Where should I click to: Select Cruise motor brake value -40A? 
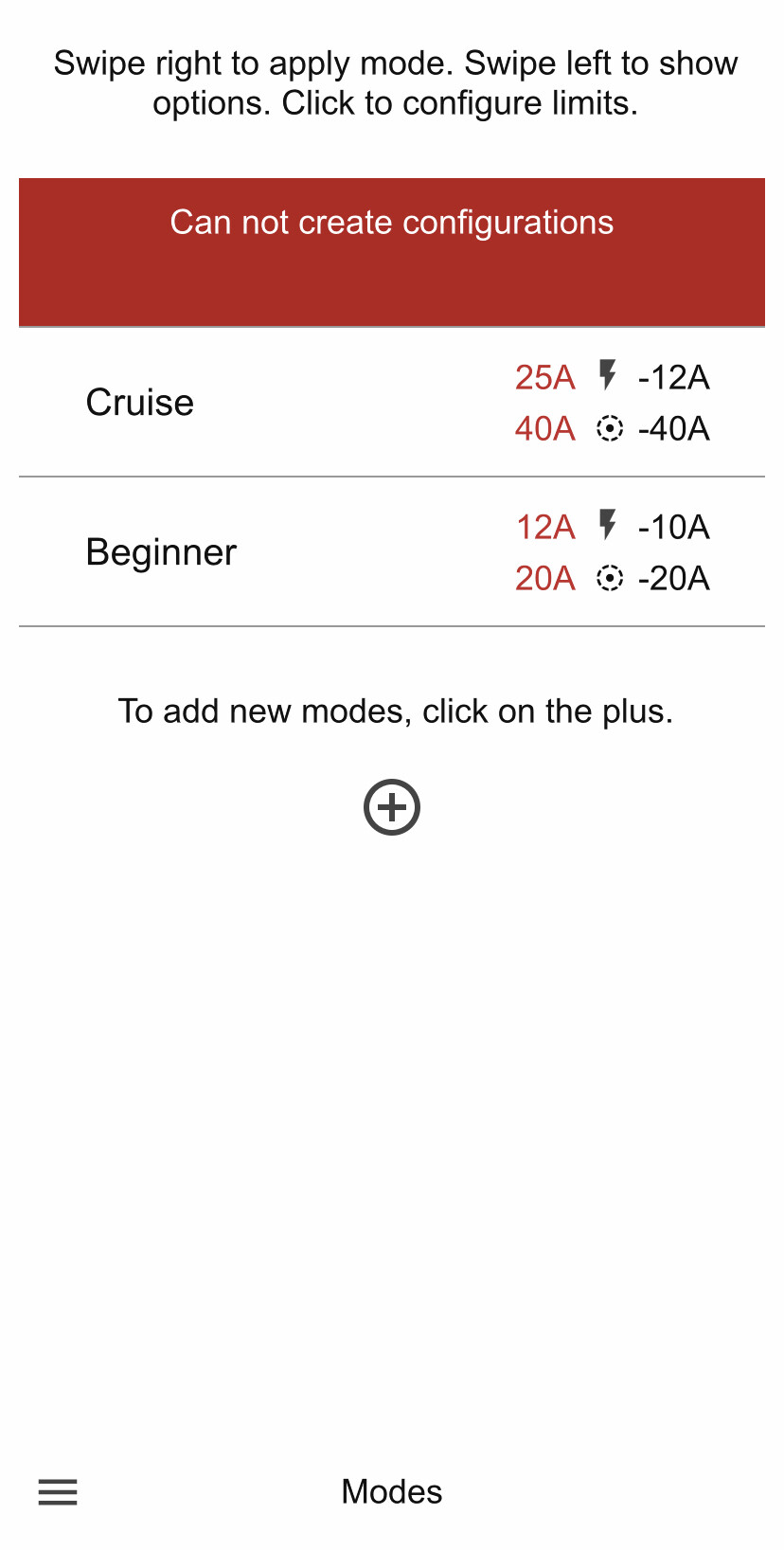coord(673,429)
